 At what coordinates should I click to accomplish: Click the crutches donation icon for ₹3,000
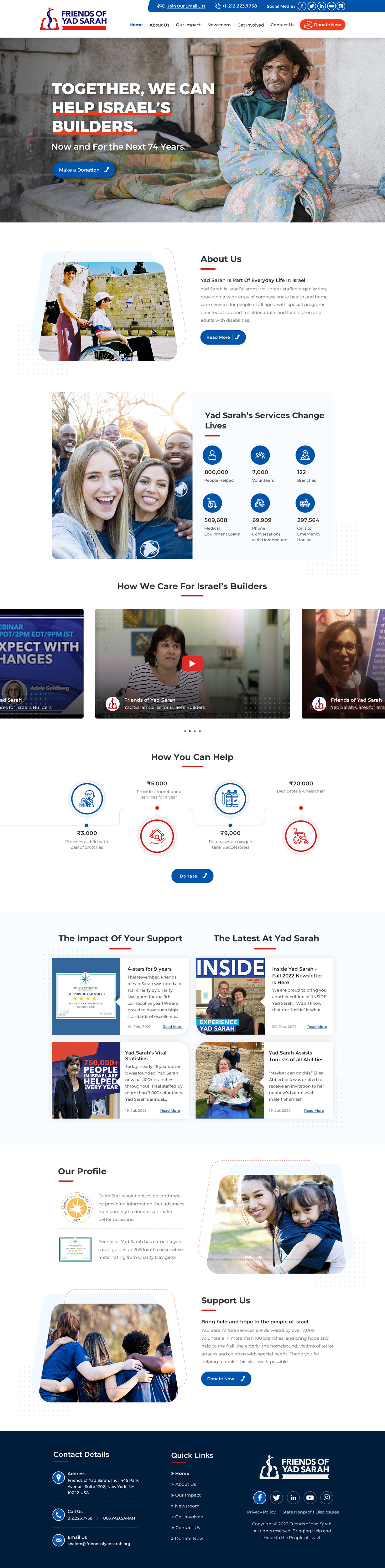click(x=87, y=798)
